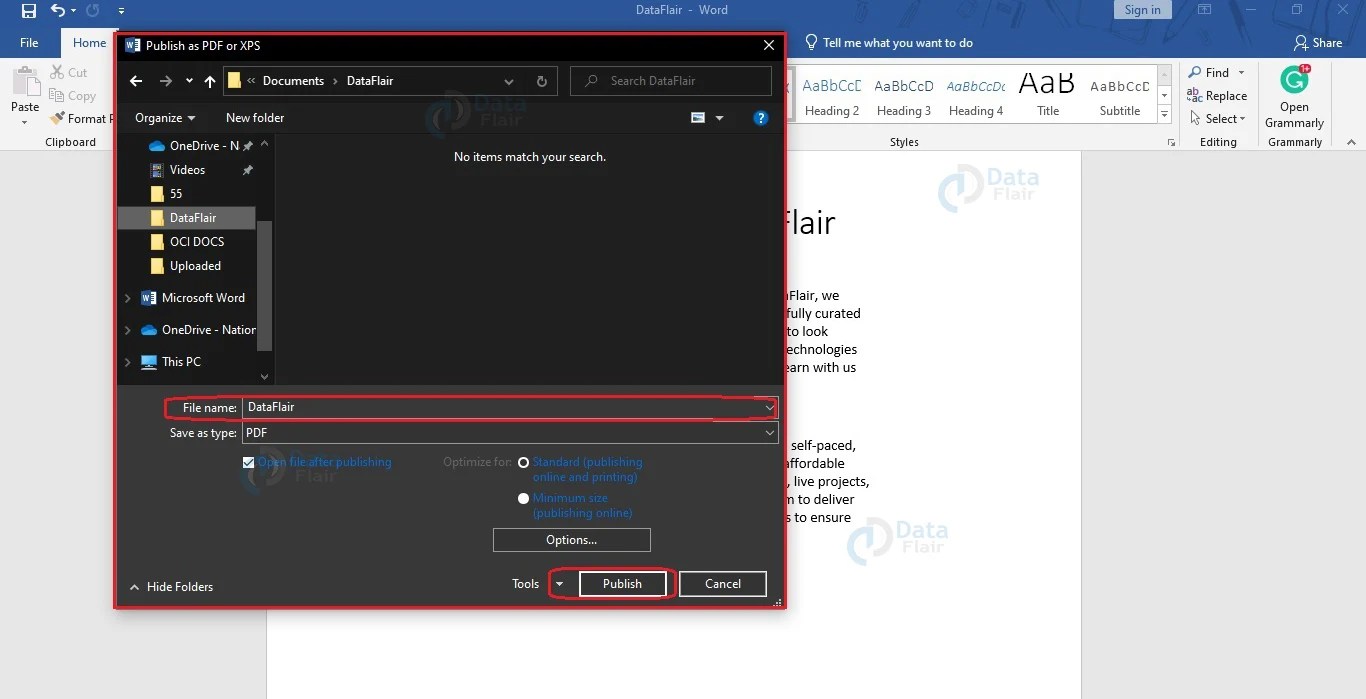
Task: Click the New folder button
Action: point(255,117)
